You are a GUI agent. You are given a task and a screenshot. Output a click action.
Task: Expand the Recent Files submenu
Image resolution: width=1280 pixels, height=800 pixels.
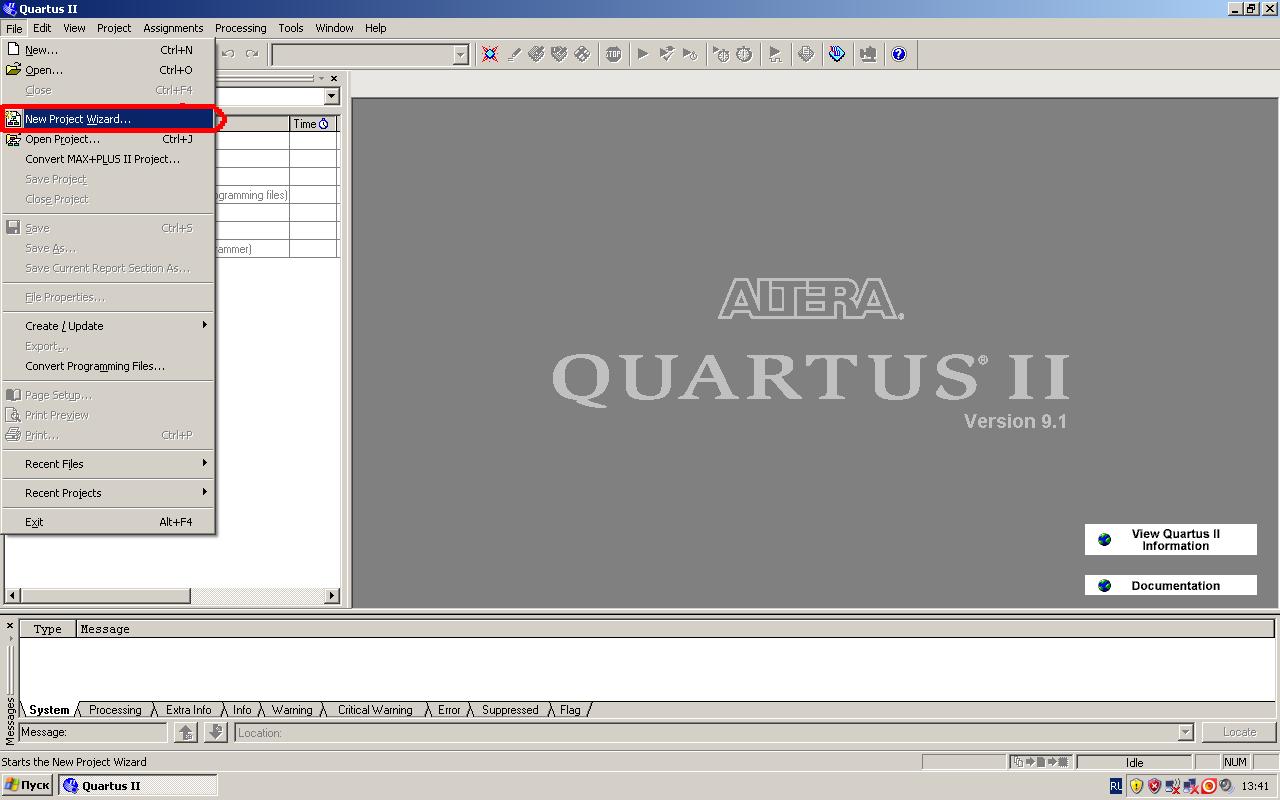click(108, 464)
